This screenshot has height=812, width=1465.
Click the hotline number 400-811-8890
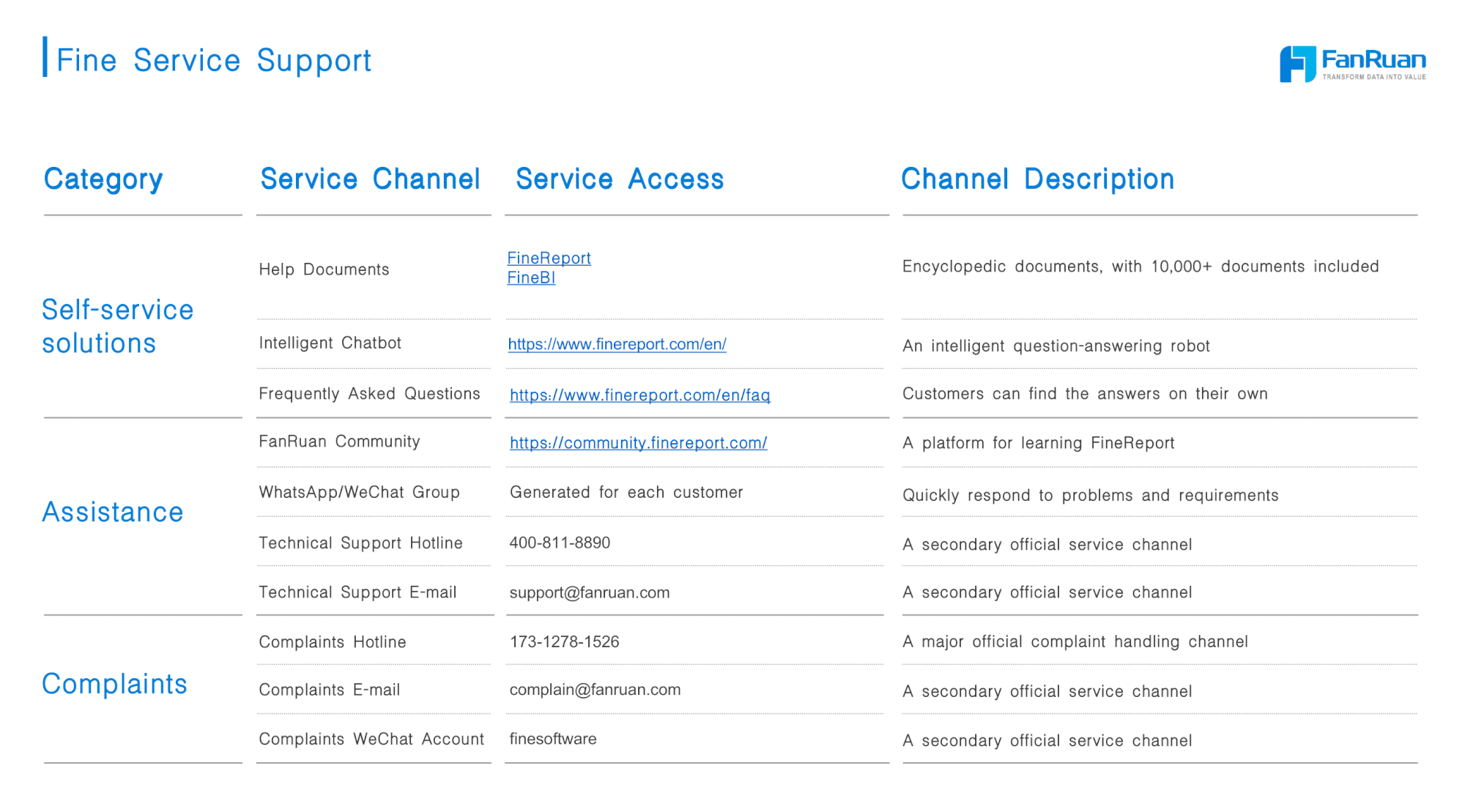point(560,543)
